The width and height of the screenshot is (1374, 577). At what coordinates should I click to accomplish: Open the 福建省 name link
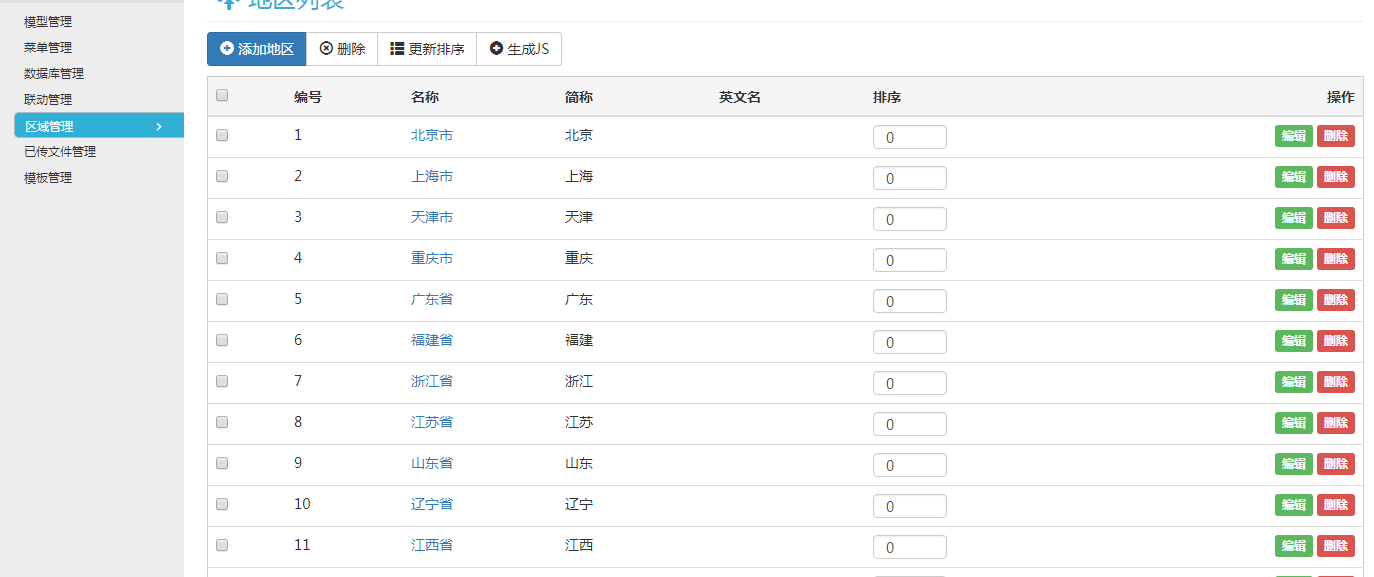pos(432,340)
